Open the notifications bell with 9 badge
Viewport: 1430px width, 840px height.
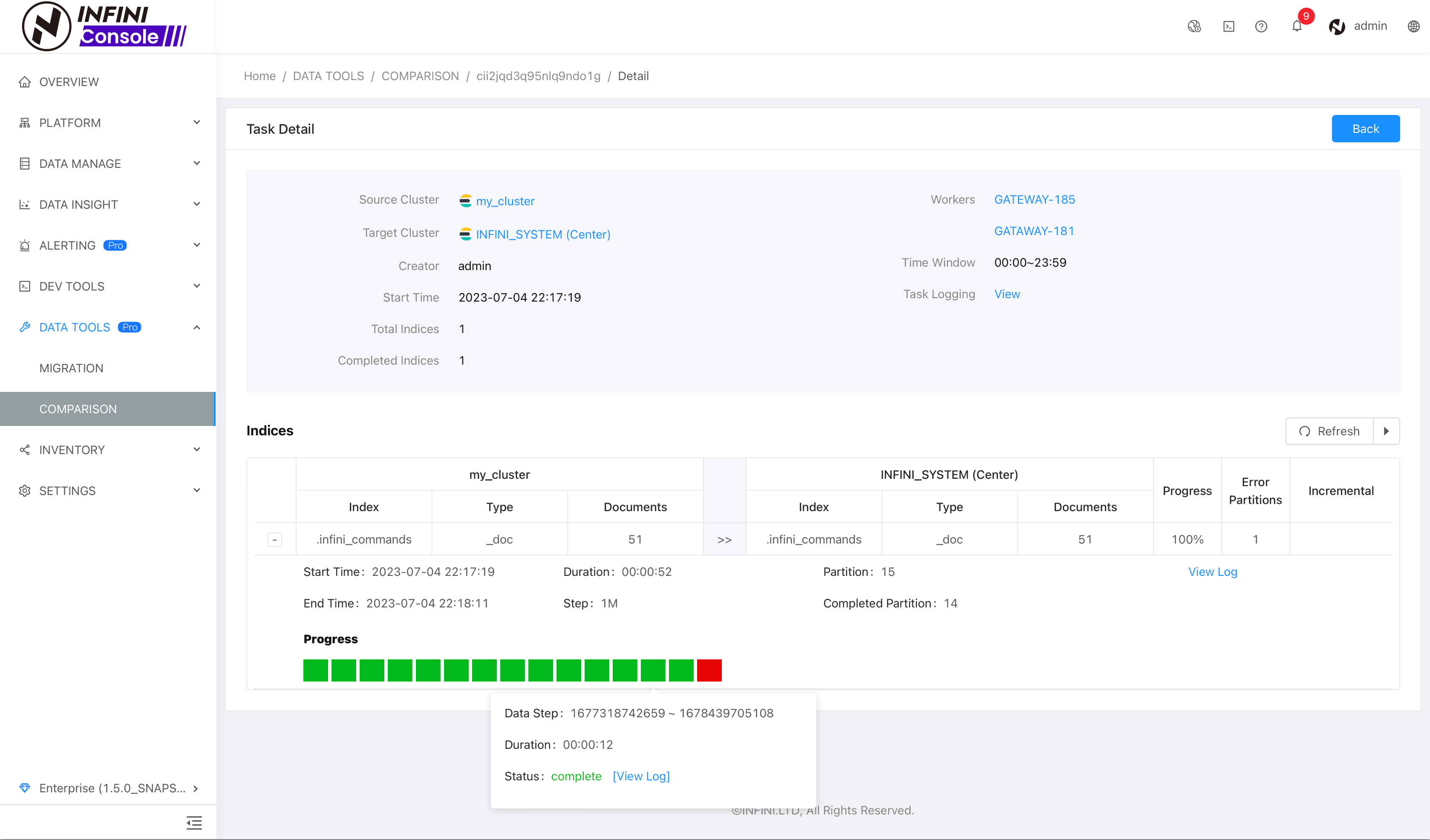coord(1297,26)
